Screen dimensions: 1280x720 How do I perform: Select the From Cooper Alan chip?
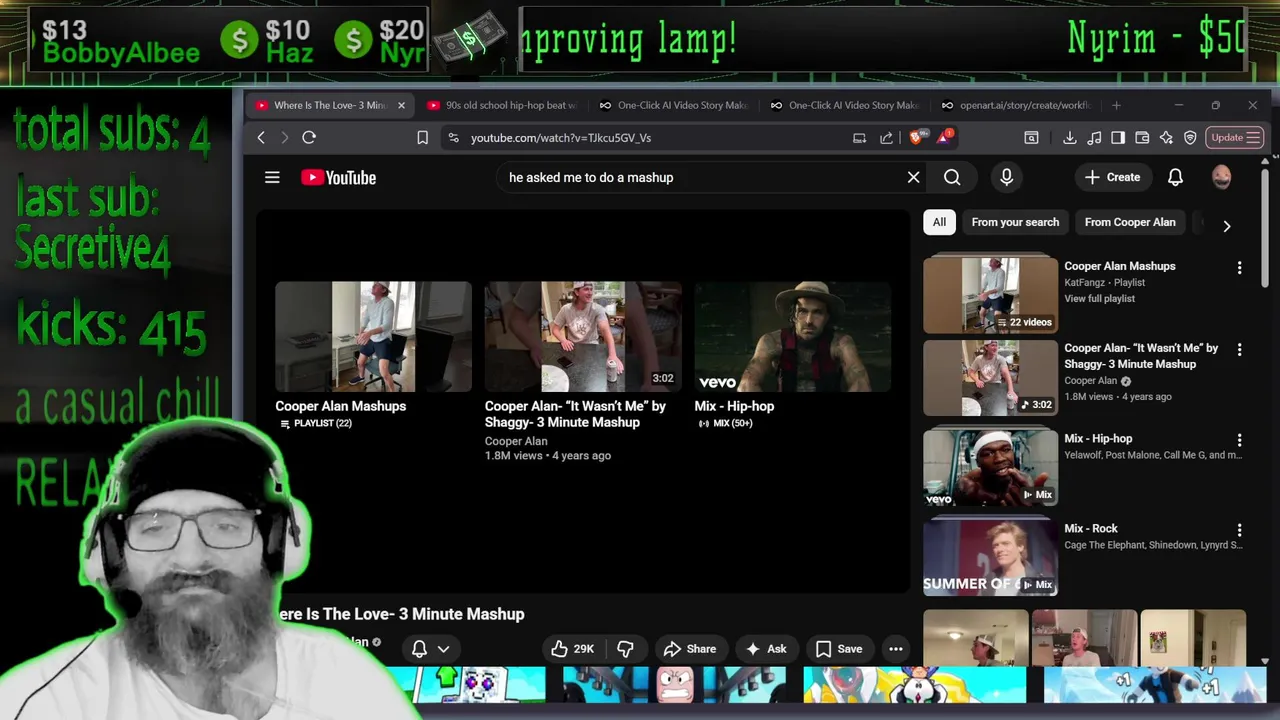[x=1130, y=222]
